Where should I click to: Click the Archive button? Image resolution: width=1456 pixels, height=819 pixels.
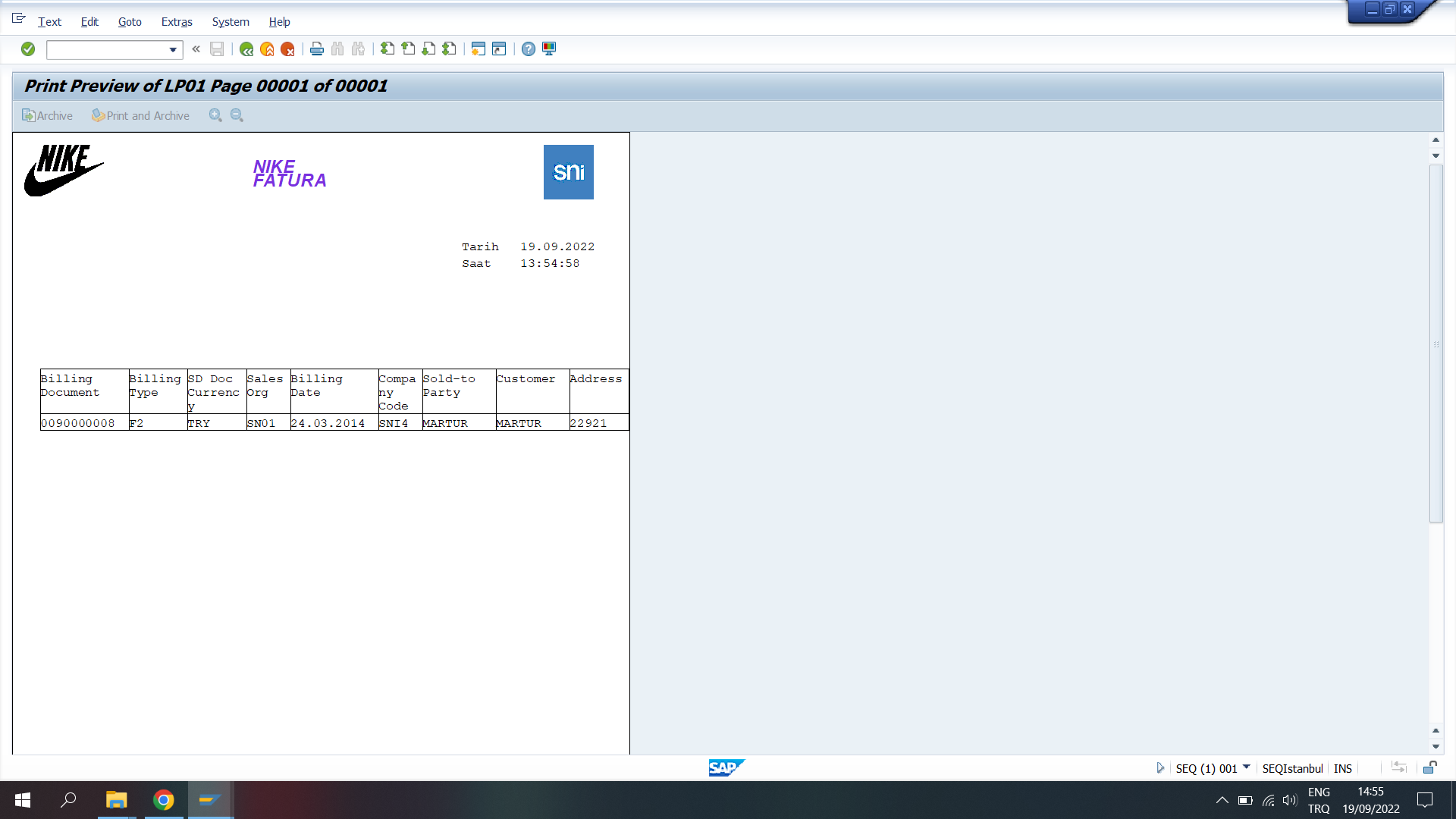[x=48, y=115]
